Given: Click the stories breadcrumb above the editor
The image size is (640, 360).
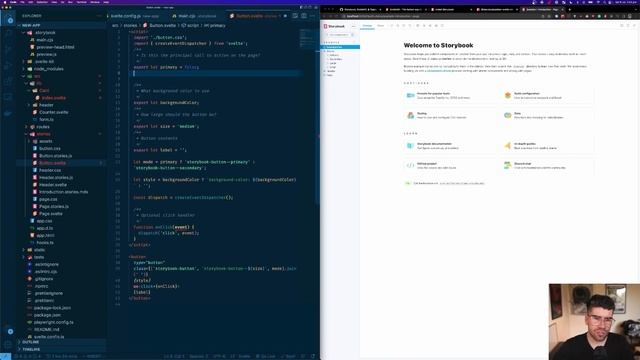Looking at the screenshot, I should pos(130,25).
